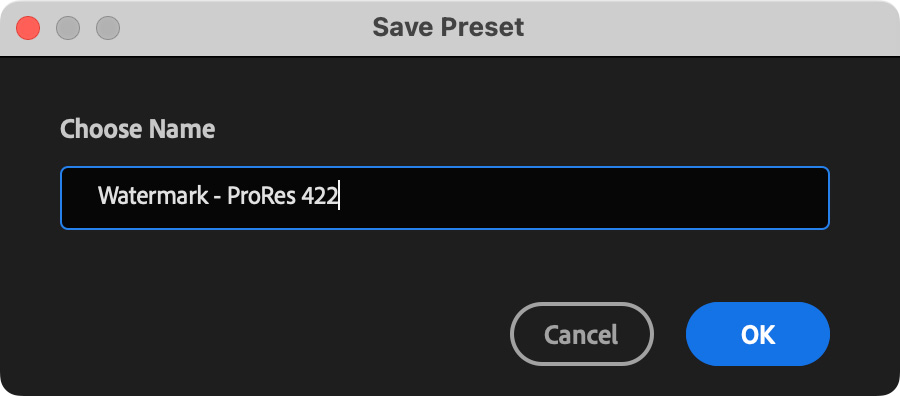Click the grayed-out minimize button in title bar
The height and width of the screenshot is (396, 900).
tap(68, 28)
